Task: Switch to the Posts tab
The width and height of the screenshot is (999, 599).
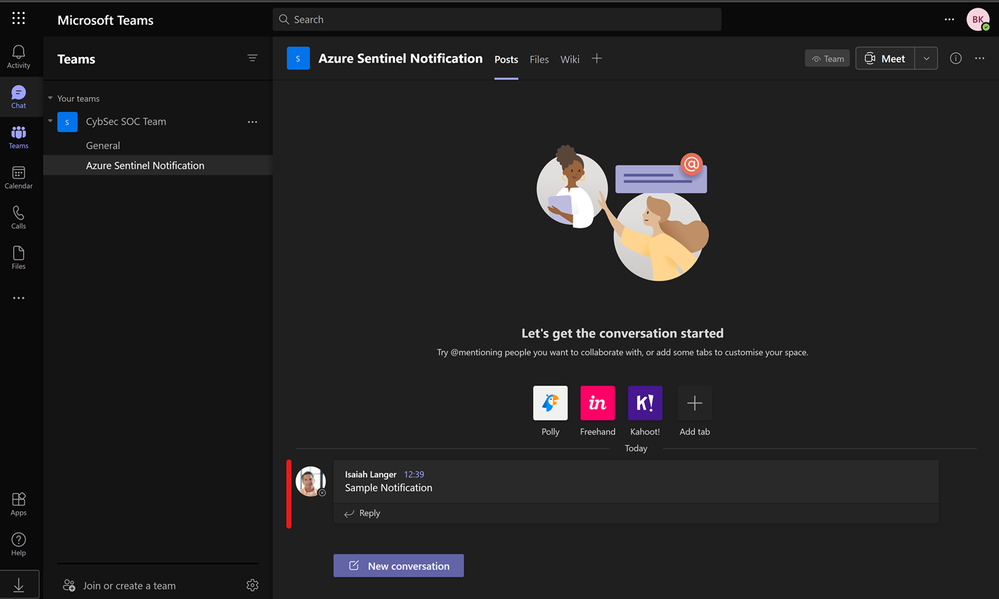Action: pos(507,59)
